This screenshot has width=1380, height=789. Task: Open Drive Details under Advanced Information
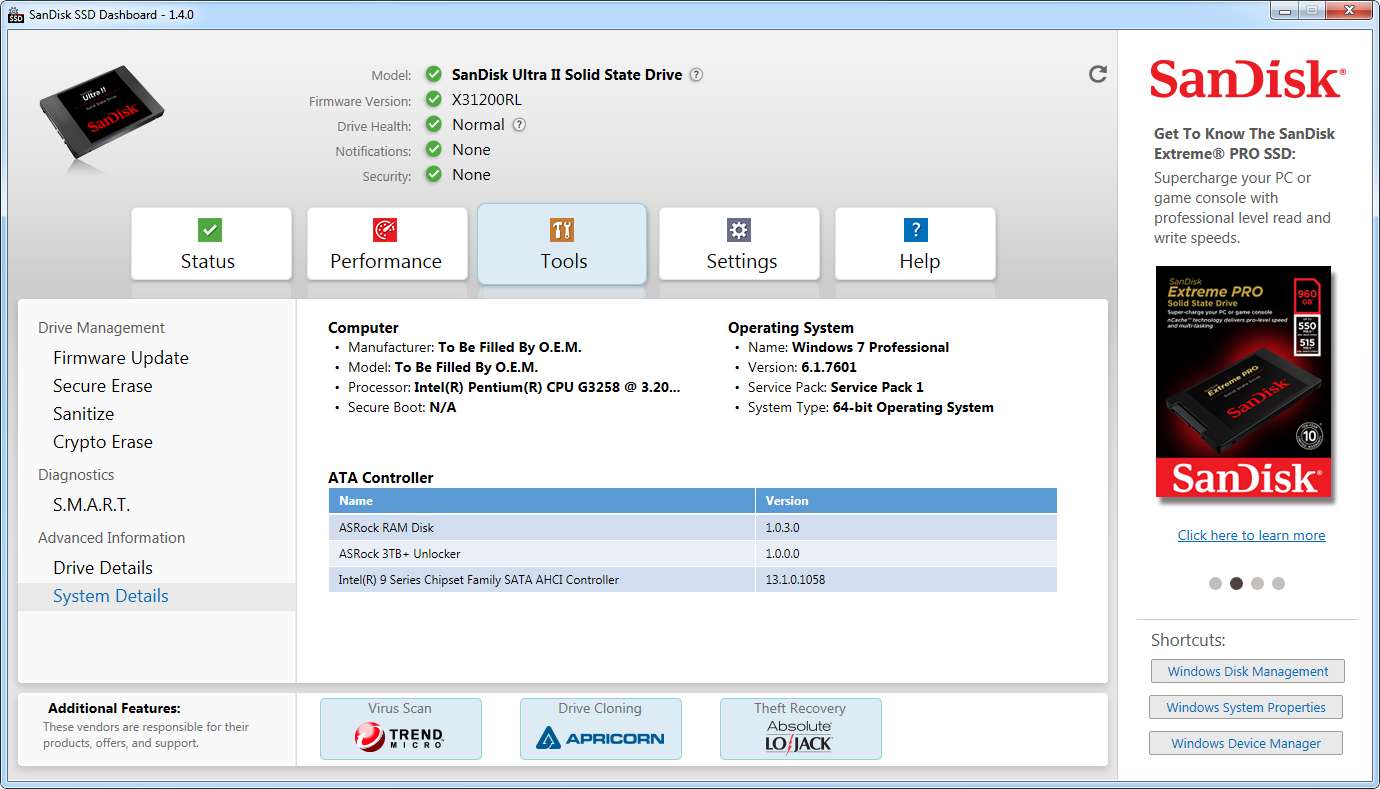(x=103, y=568)
